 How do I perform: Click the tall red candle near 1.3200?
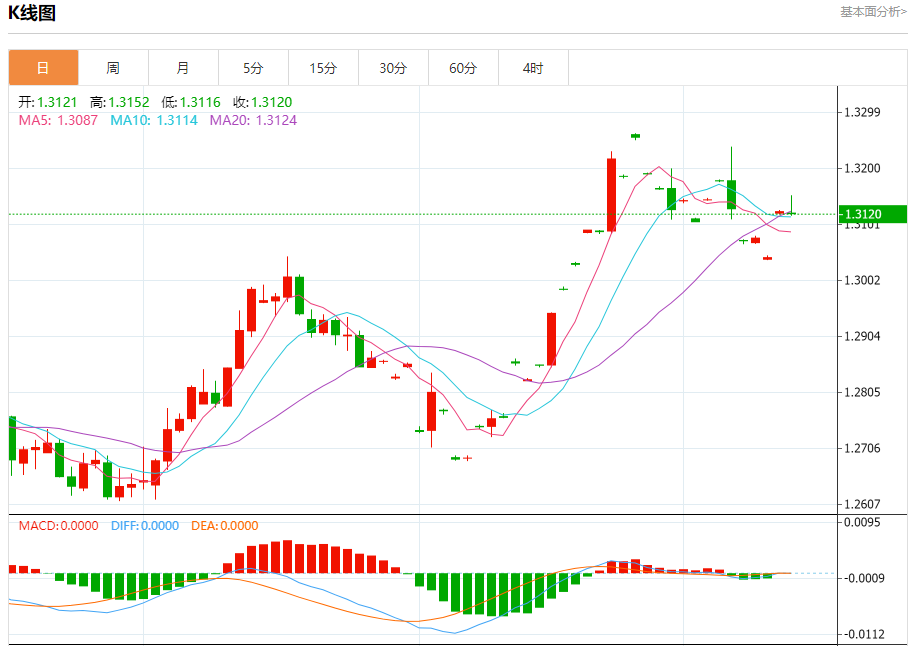click(611, 195)
